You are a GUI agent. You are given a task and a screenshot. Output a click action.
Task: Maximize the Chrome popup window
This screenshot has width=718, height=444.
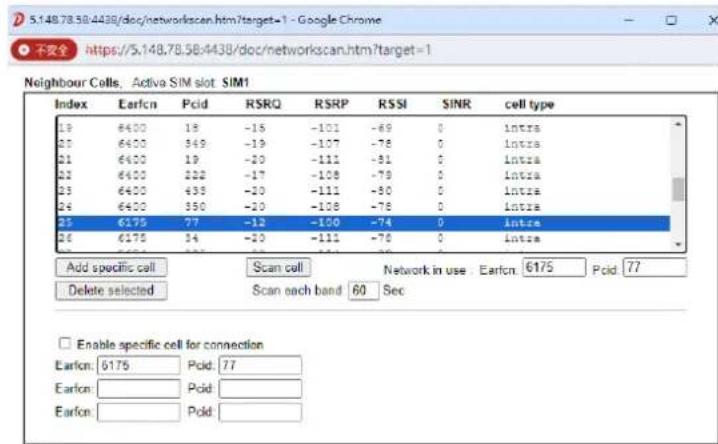[671, 20]
